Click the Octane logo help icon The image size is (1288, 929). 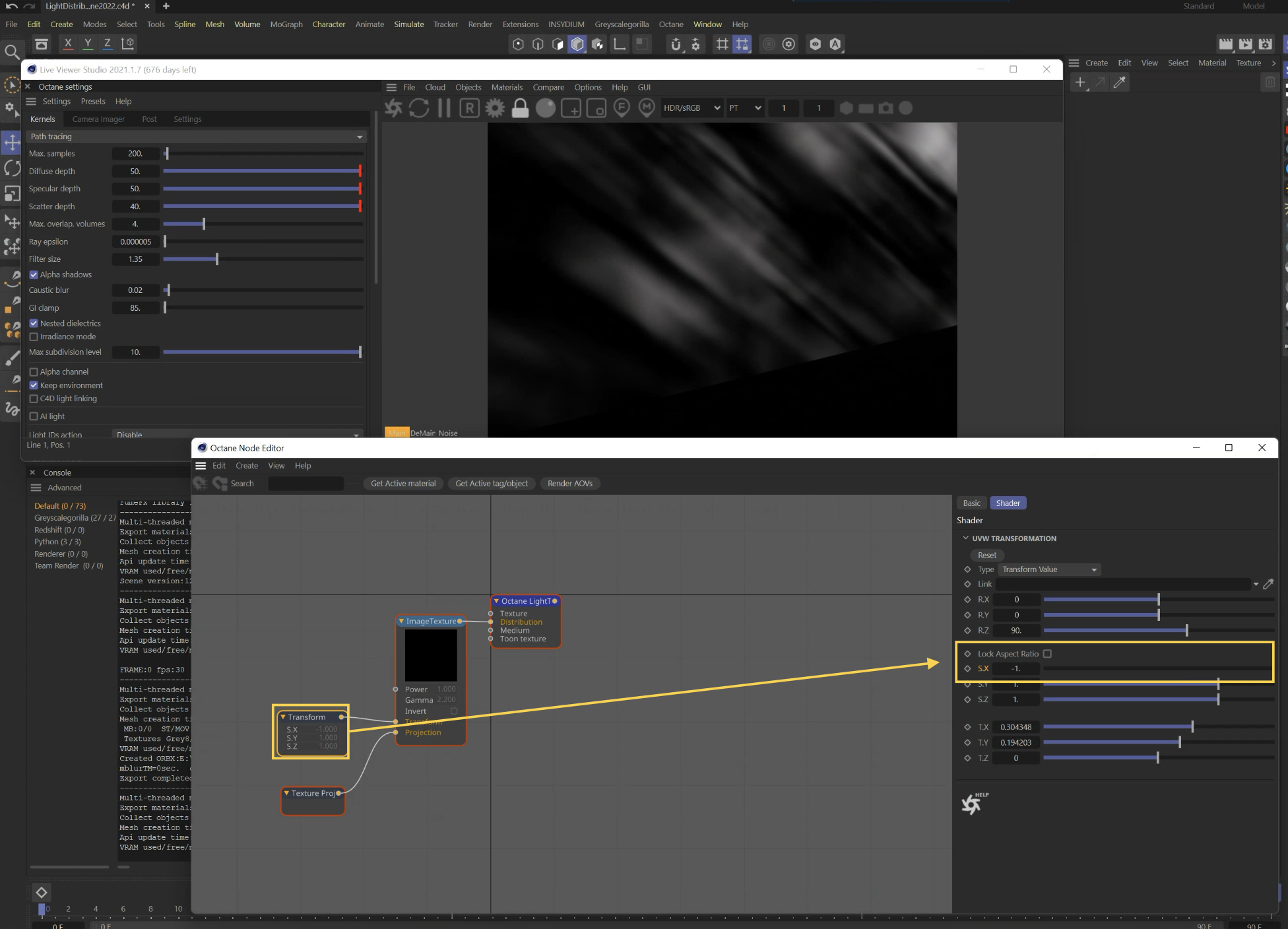pyautogui.click(x=972, y=804)
